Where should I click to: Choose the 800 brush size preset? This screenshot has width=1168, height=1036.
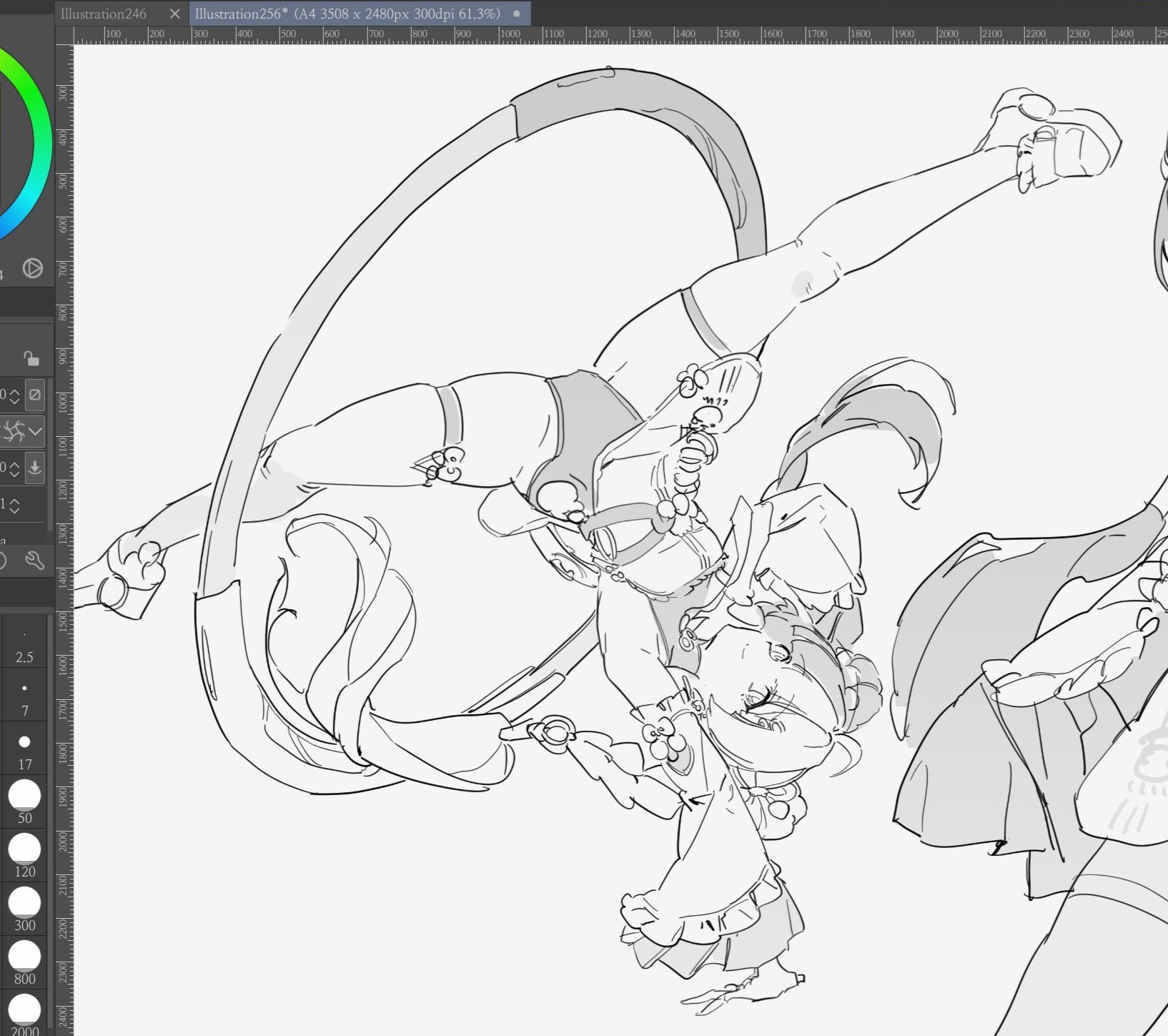(x=24, y=963)
